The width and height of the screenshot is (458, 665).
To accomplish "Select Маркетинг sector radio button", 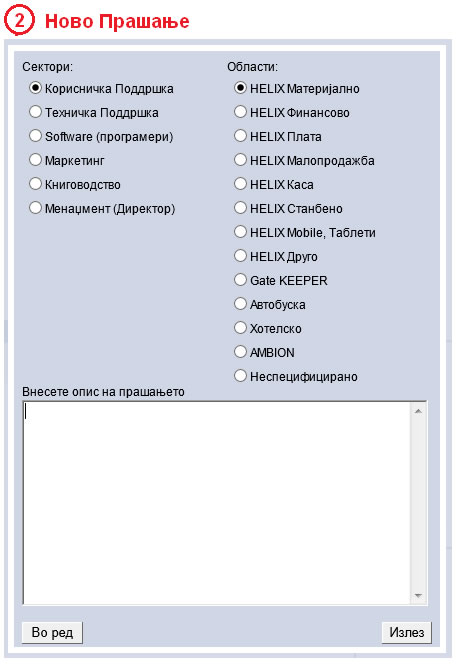I will pyautogui.click(x=36, y=160).
